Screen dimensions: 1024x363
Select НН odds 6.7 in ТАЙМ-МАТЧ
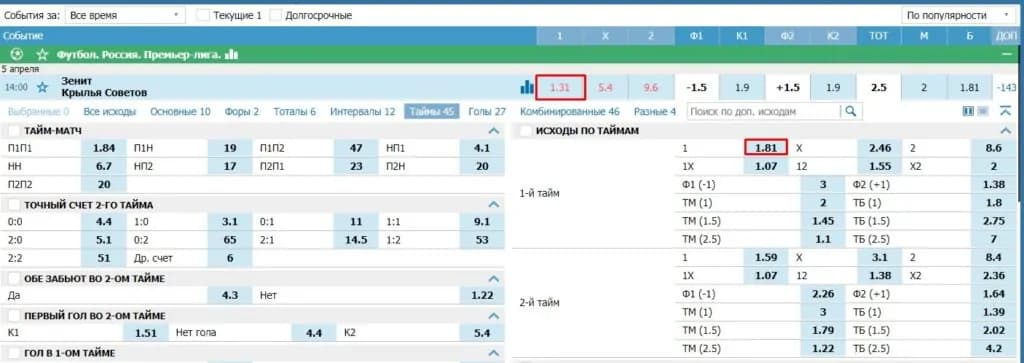[103, 166]
